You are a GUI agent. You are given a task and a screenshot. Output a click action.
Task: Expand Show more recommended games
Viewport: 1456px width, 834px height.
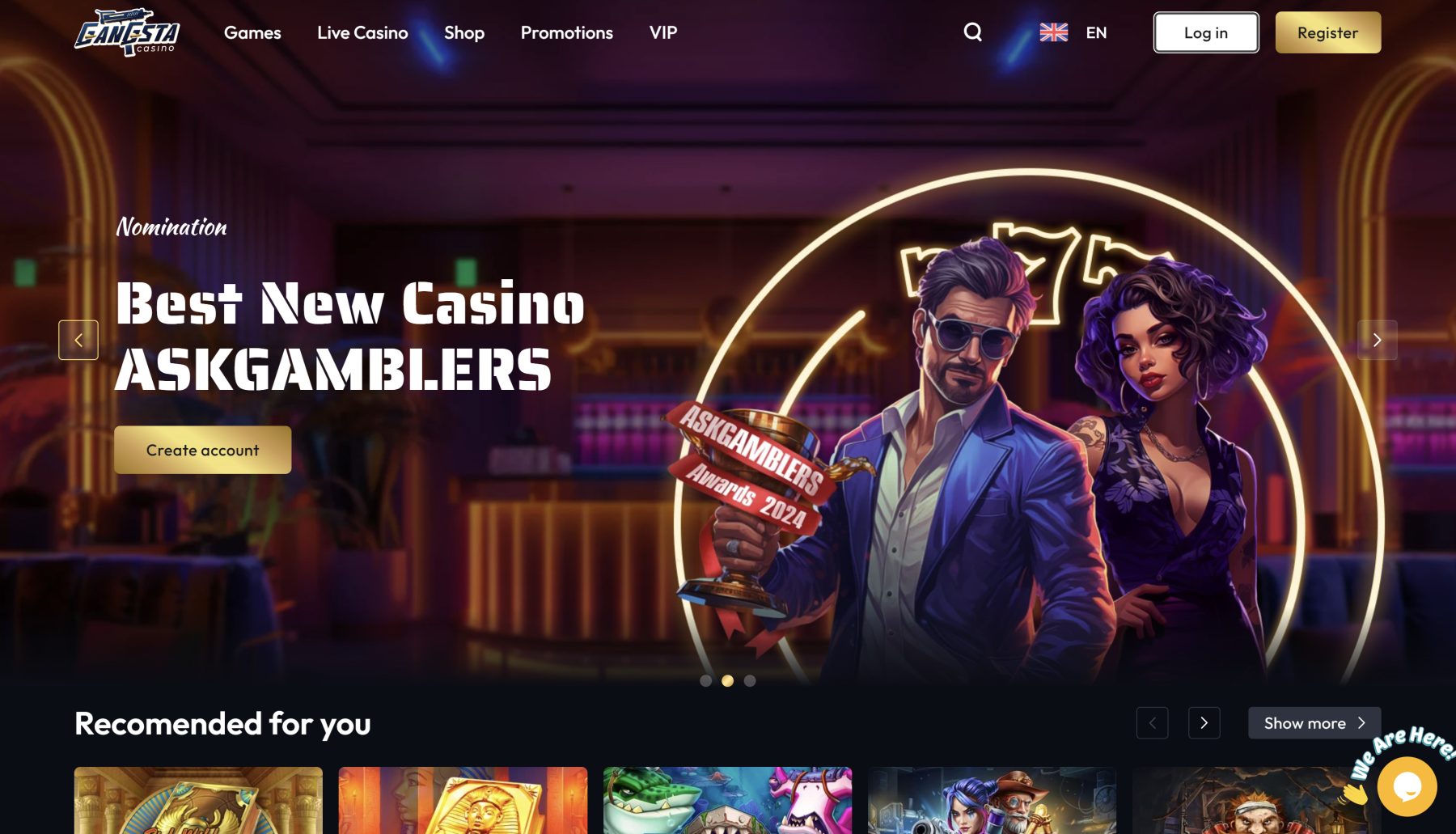point(1314,723)
